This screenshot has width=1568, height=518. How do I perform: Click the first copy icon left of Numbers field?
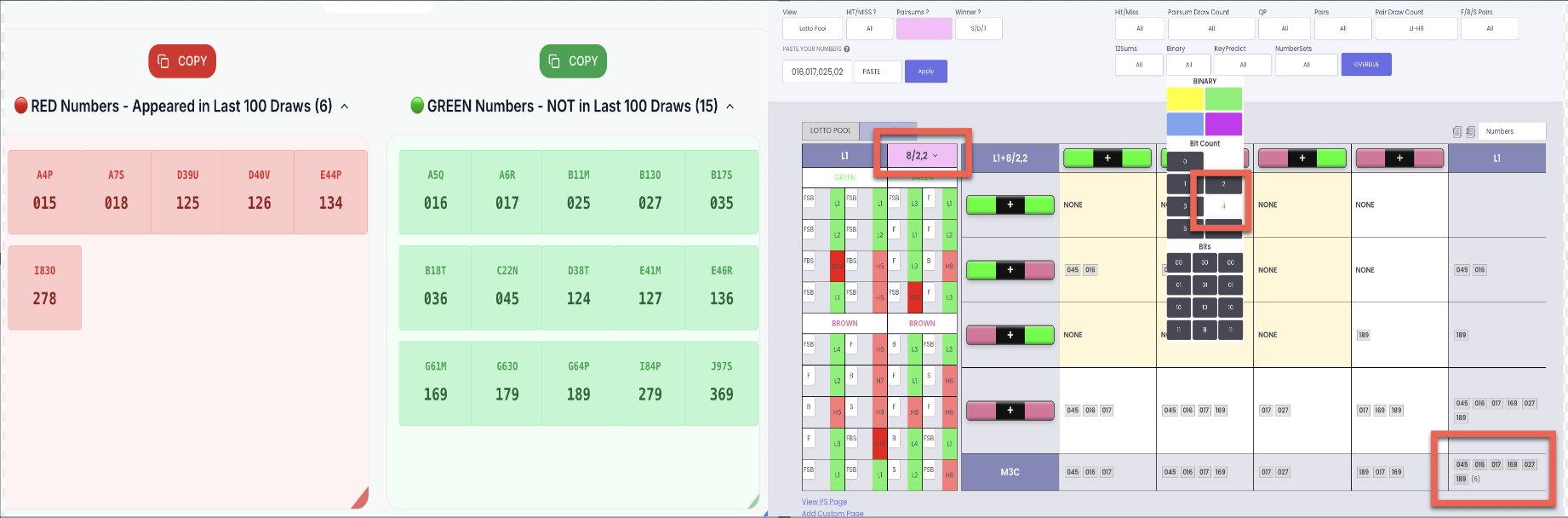click(x=1456, y=132)
